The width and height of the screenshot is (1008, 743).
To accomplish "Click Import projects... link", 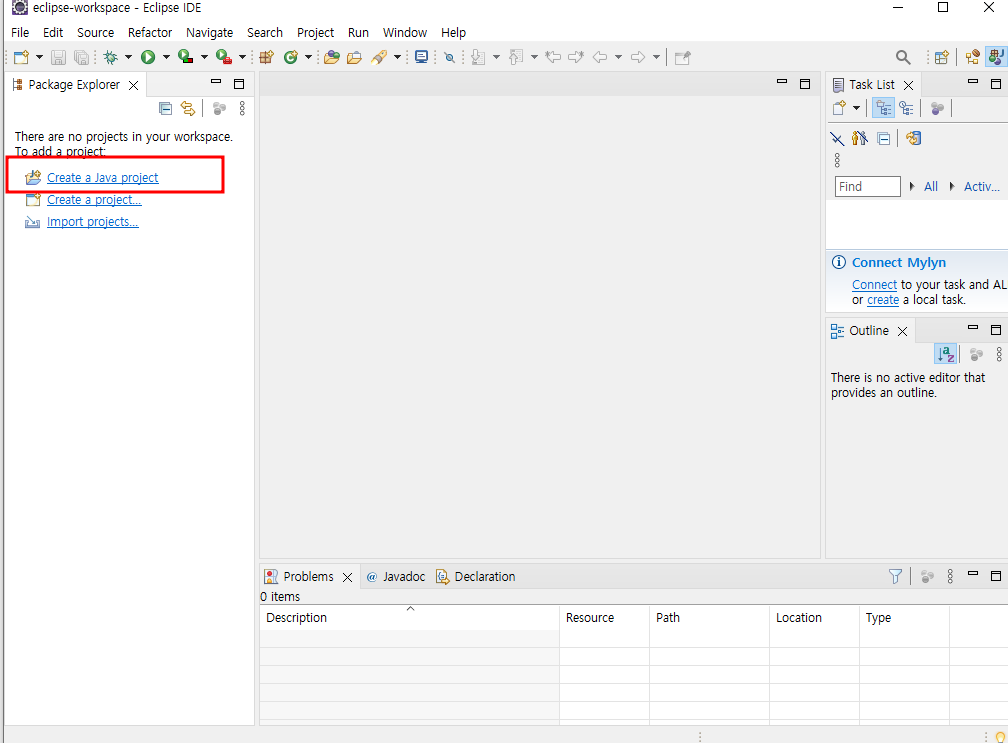I will tap(93, 222).
